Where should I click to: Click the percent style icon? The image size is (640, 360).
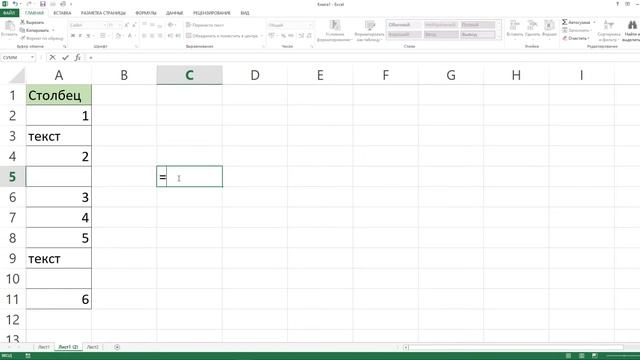(x=283, y=36)
